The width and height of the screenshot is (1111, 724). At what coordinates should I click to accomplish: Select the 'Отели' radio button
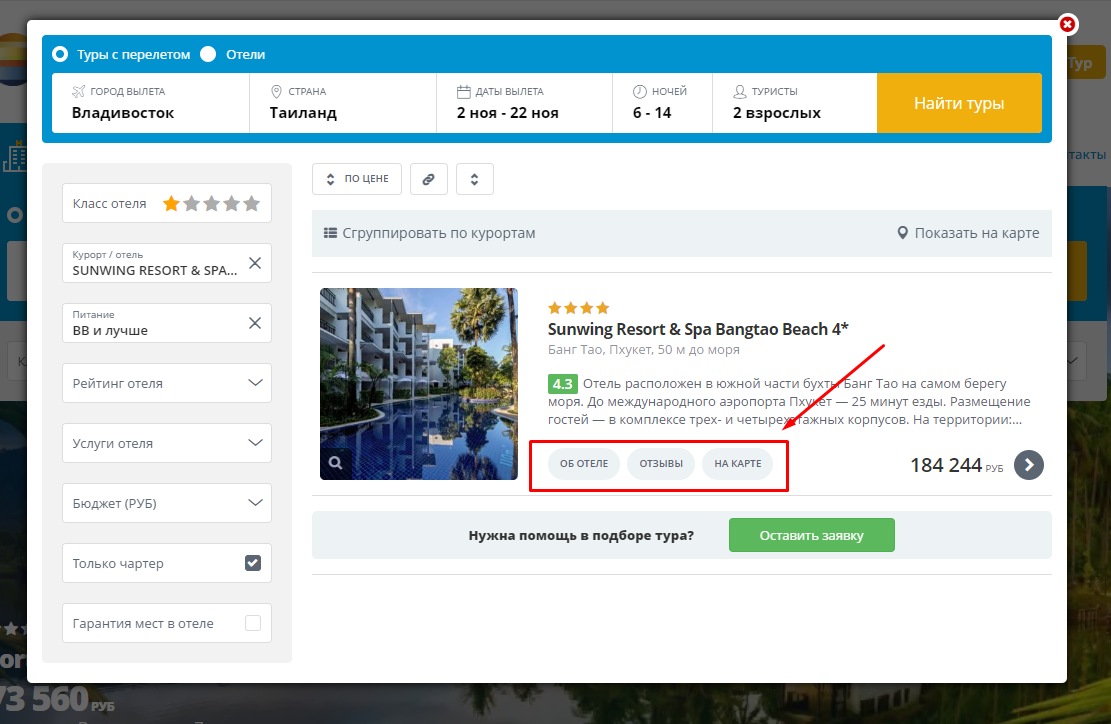[208, 55]
